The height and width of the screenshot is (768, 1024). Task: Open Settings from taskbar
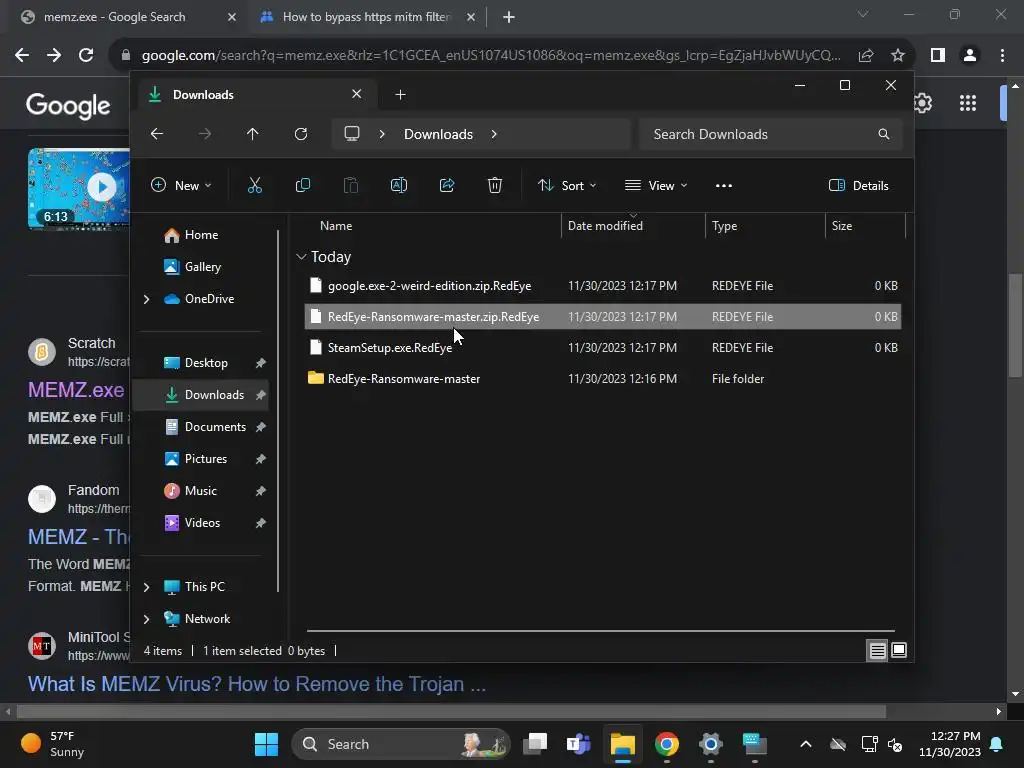point(711,744)
